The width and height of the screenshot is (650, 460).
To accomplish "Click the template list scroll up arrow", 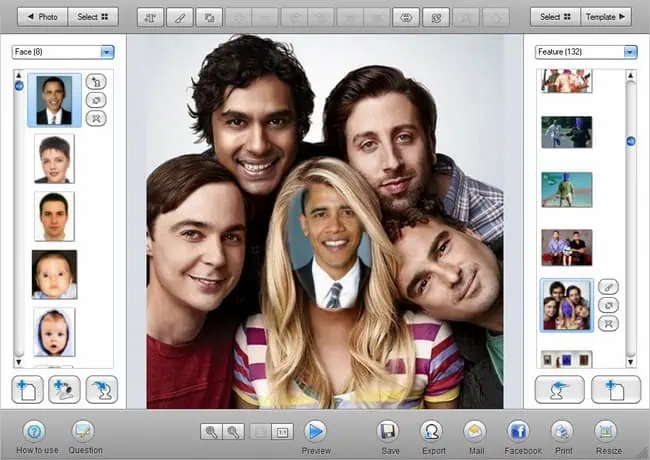I will pos(631,75).
